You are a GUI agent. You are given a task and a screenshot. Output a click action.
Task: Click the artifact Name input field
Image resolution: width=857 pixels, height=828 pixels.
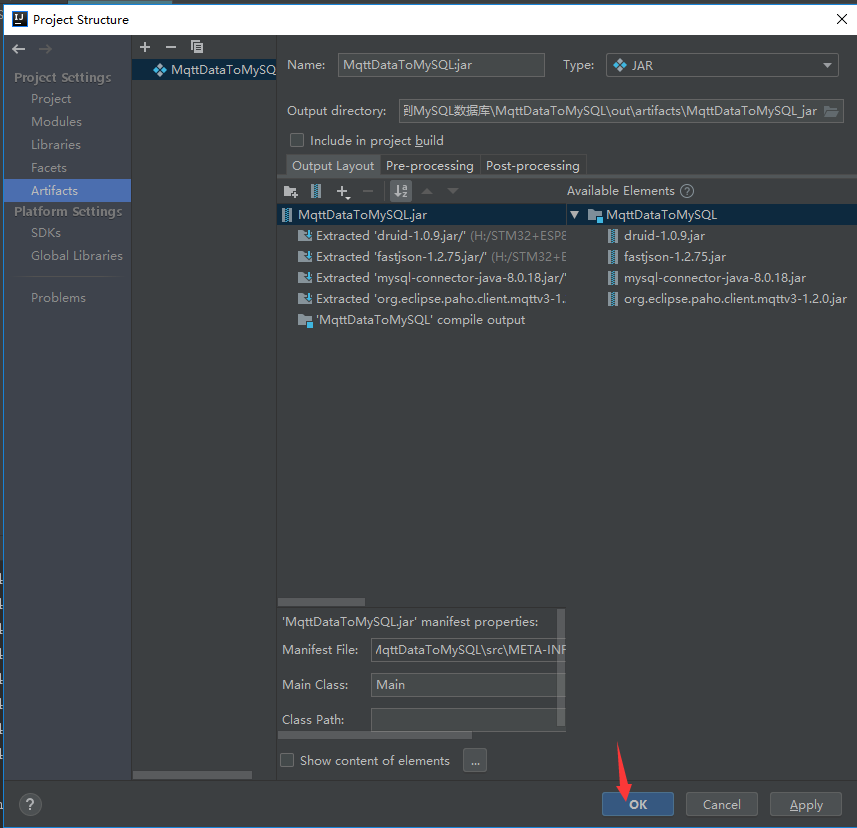tap(441, 65)
